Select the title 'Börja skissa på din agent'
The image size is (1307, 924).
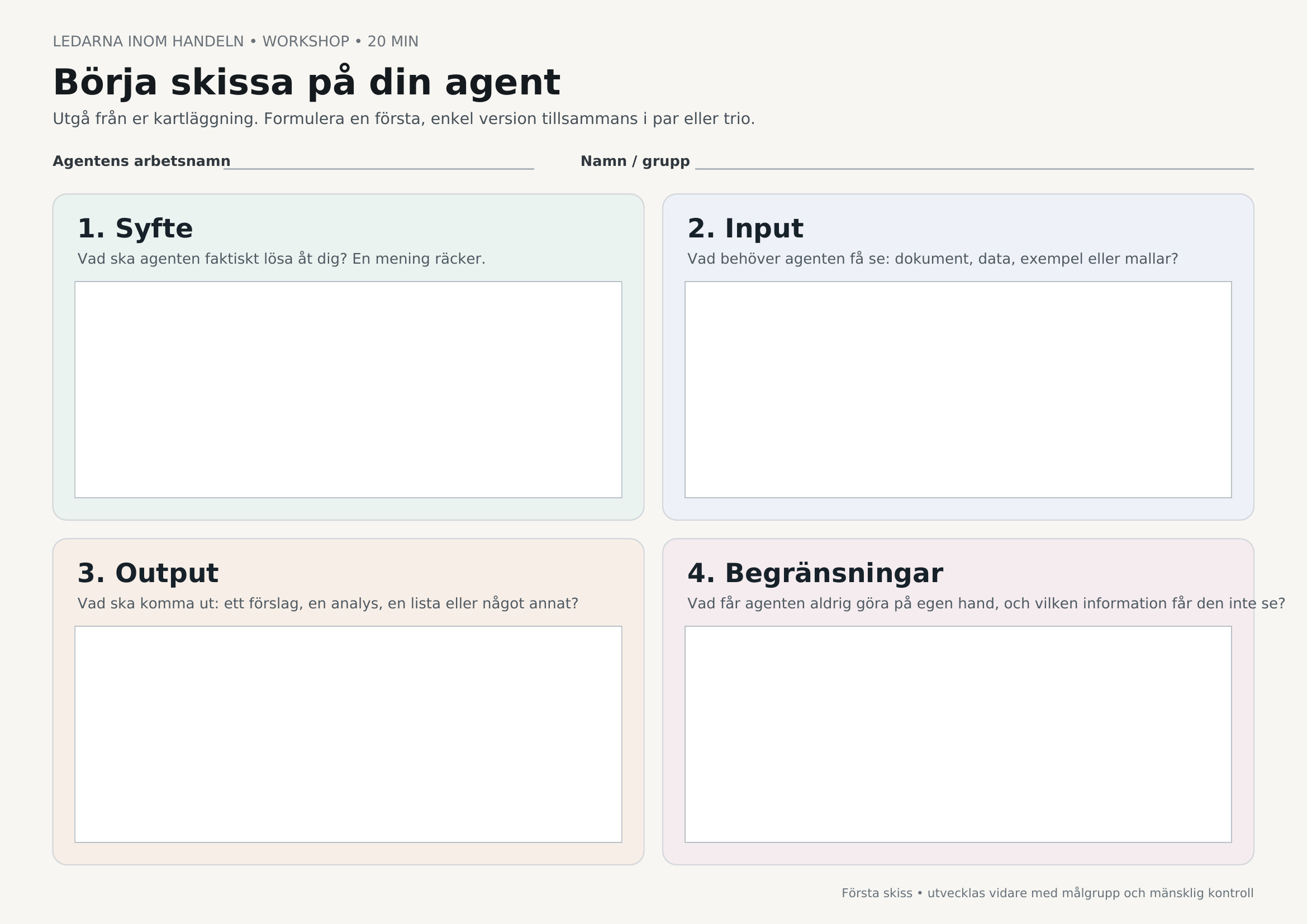click(306, 83)
